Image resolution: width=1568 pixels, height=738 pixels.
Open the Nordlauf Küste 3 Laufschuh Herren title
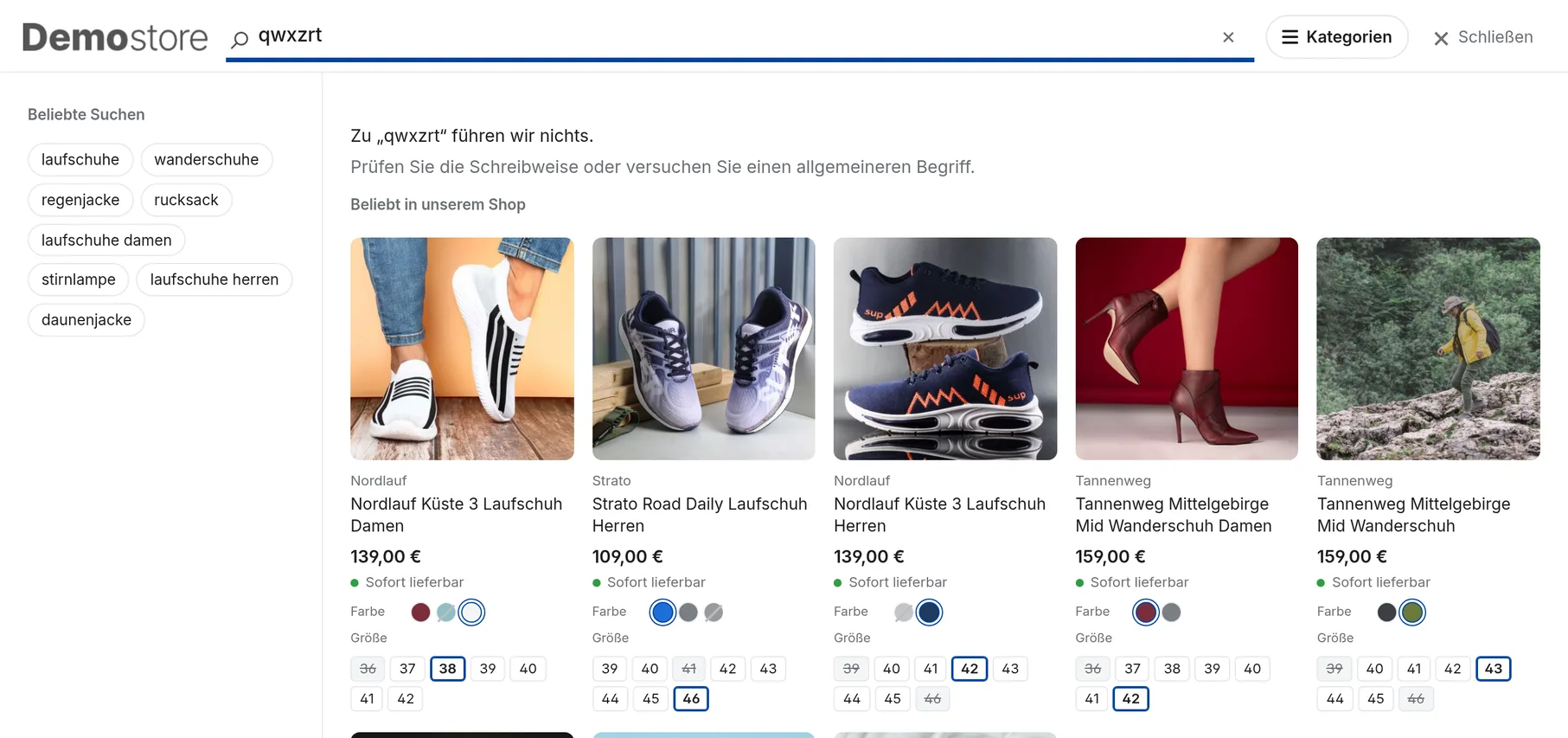click(939, 515)
